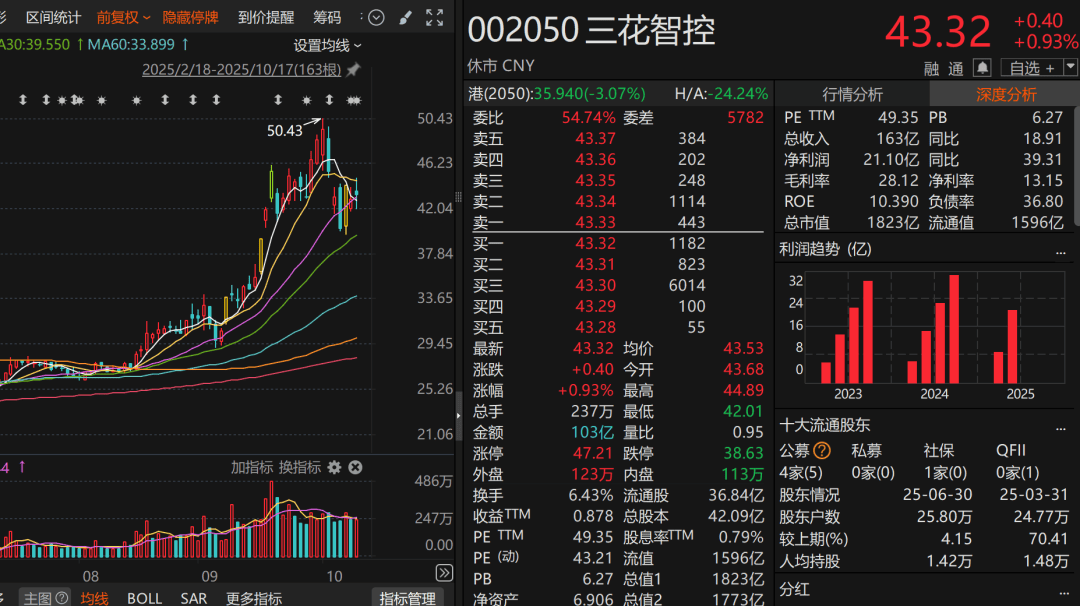Open the 自选+ dropdown arrow

(x=1071, y=65)
